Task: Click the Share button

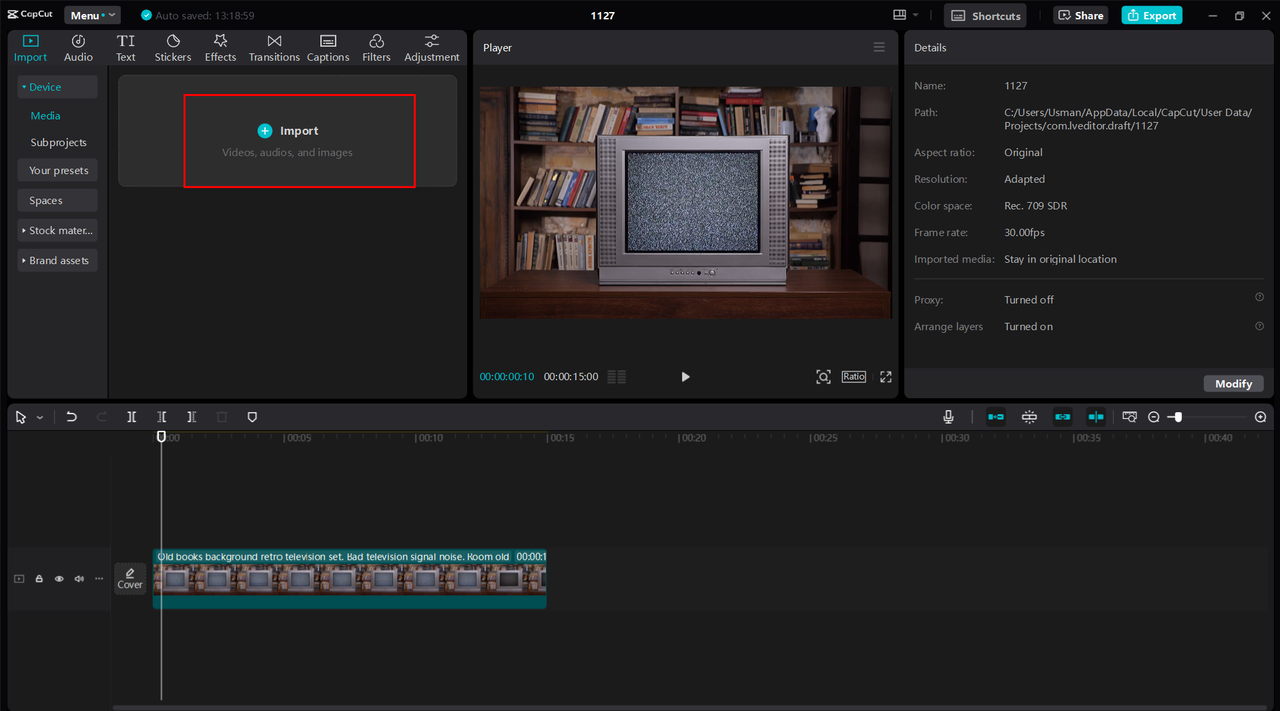Action: [x=1081, y=15]
